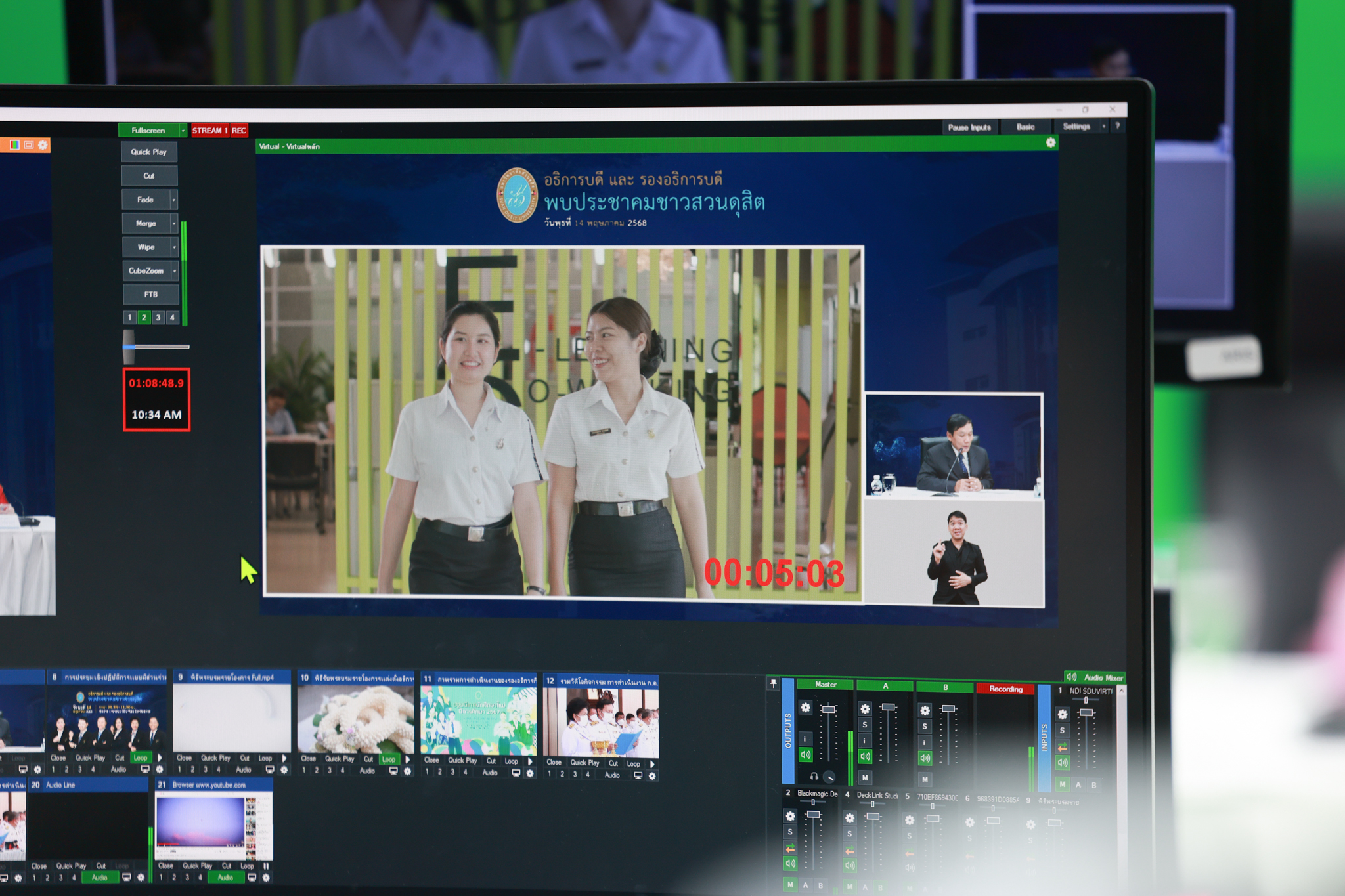This screenshot has height=896, width=1345.
Task: Toggle Audio on input 21 Browser
Action: [x=225, y=878]
